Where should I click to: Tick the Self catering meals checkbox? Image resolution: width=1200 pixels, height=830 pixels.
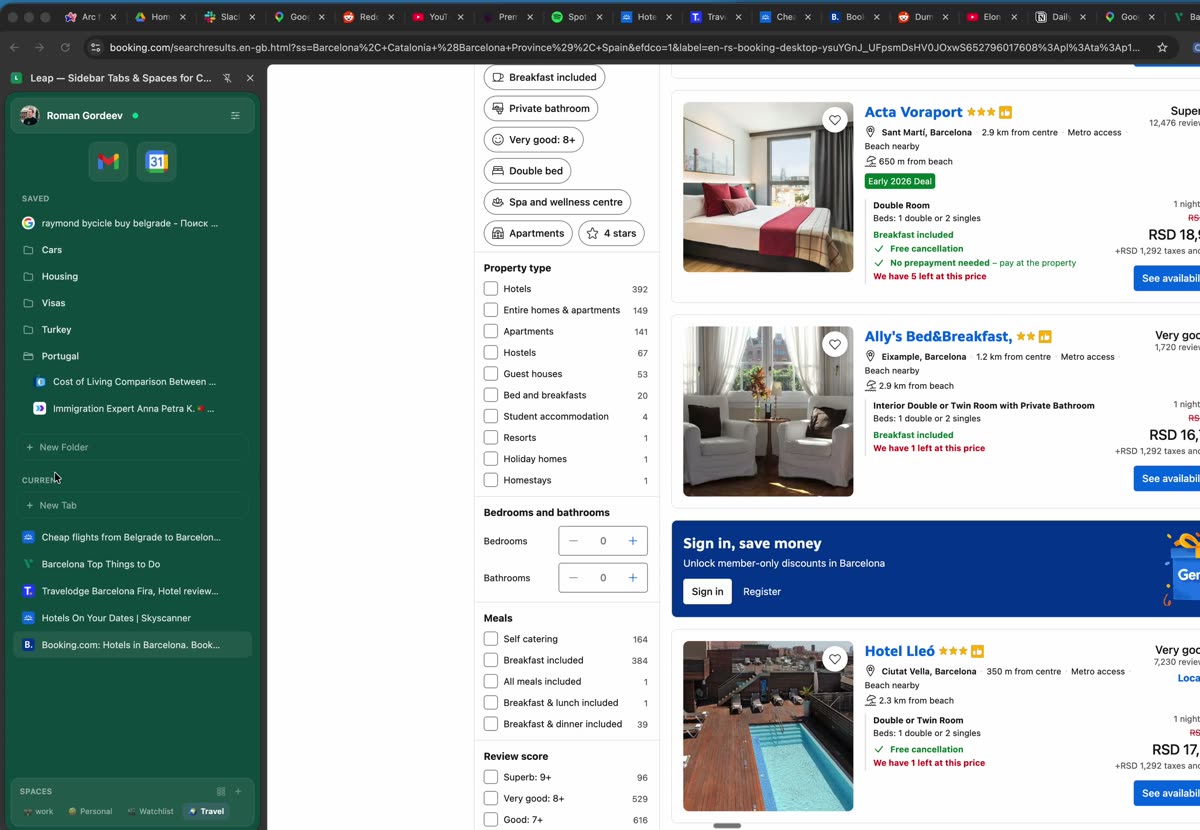point(491,639)
